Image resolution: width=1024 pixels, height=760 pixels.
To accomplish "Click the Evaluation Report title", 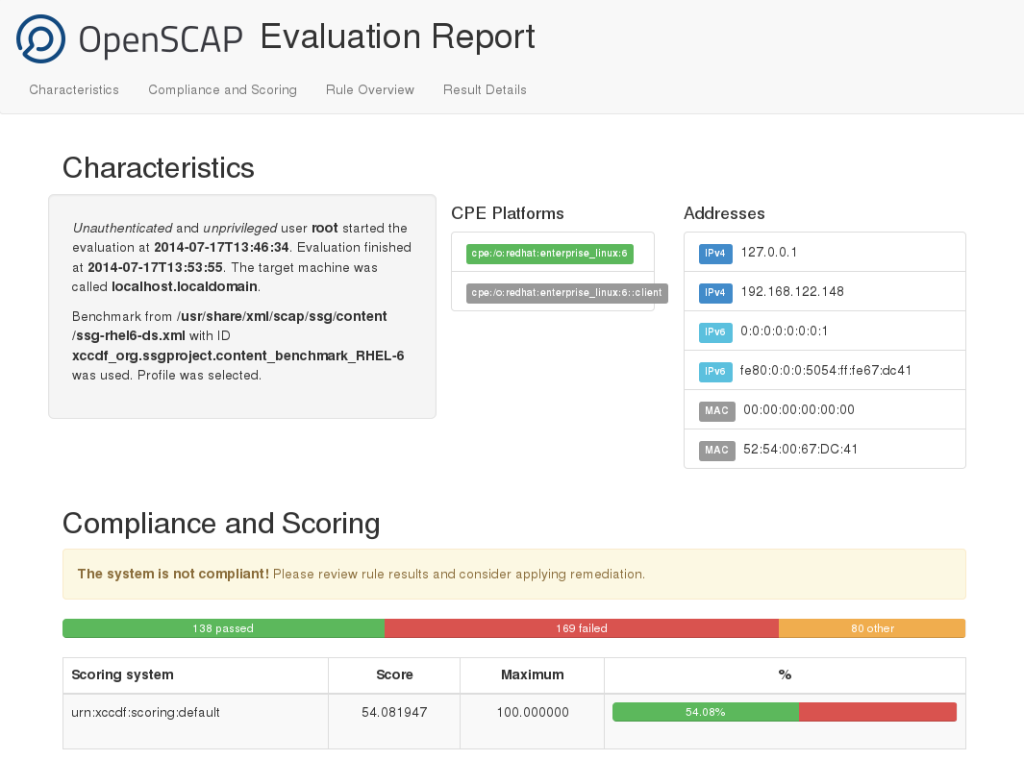I will click(x=398, y=37).
